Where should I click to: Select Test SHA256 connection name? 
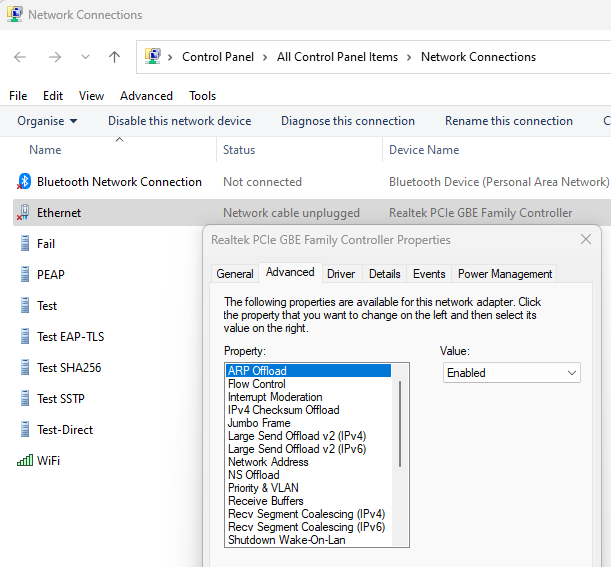(69, 368)
